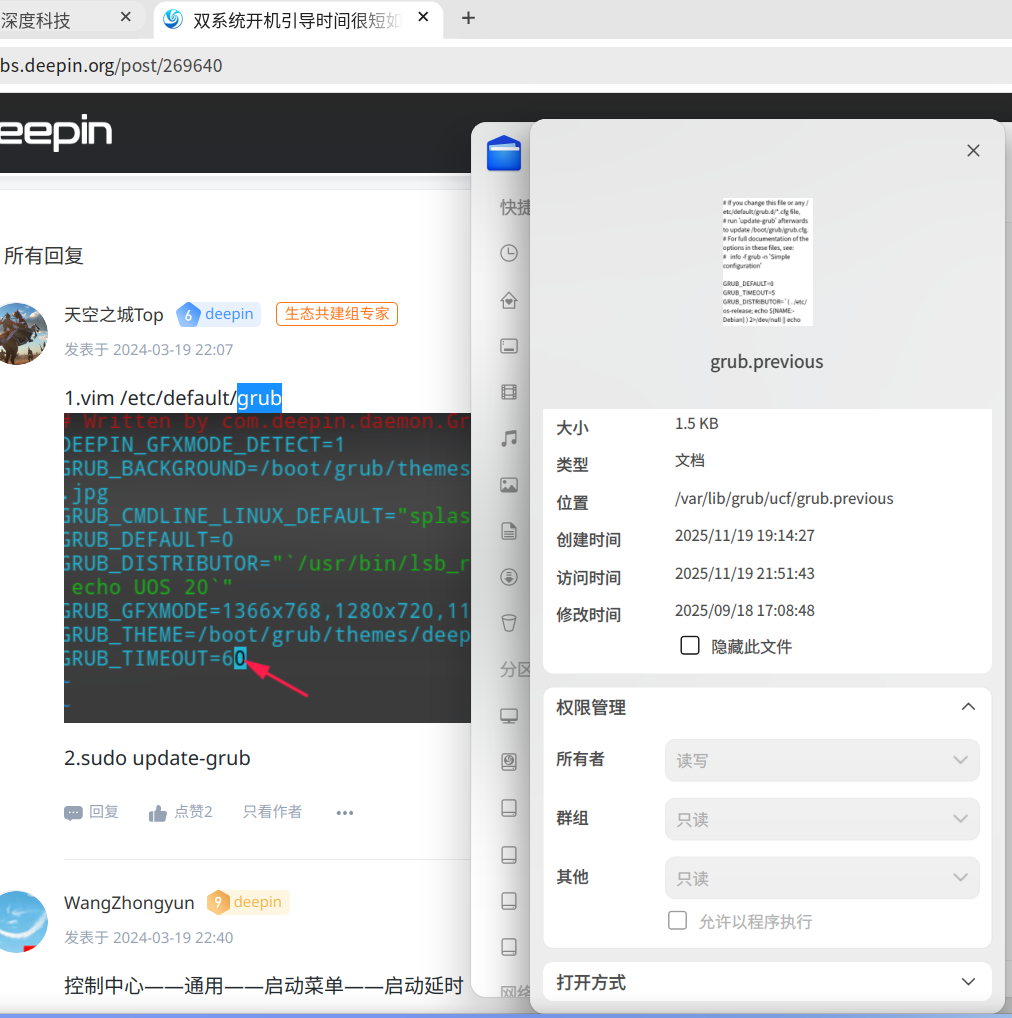Click the file size value 1.5 KB

697,424
